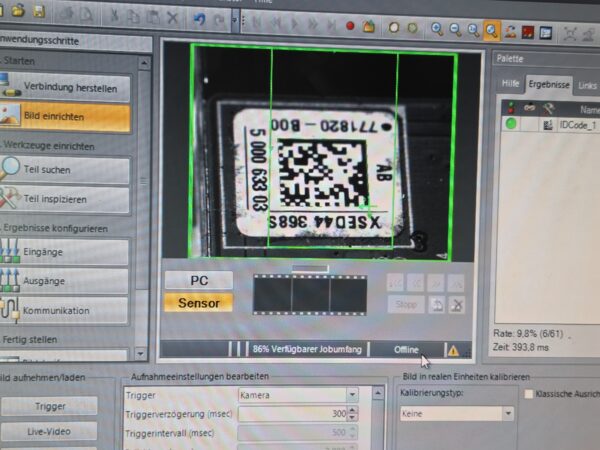Click the Trigger button
Image resolution: width=600 pixels, height=450 pixels.
tap(50, 406)
